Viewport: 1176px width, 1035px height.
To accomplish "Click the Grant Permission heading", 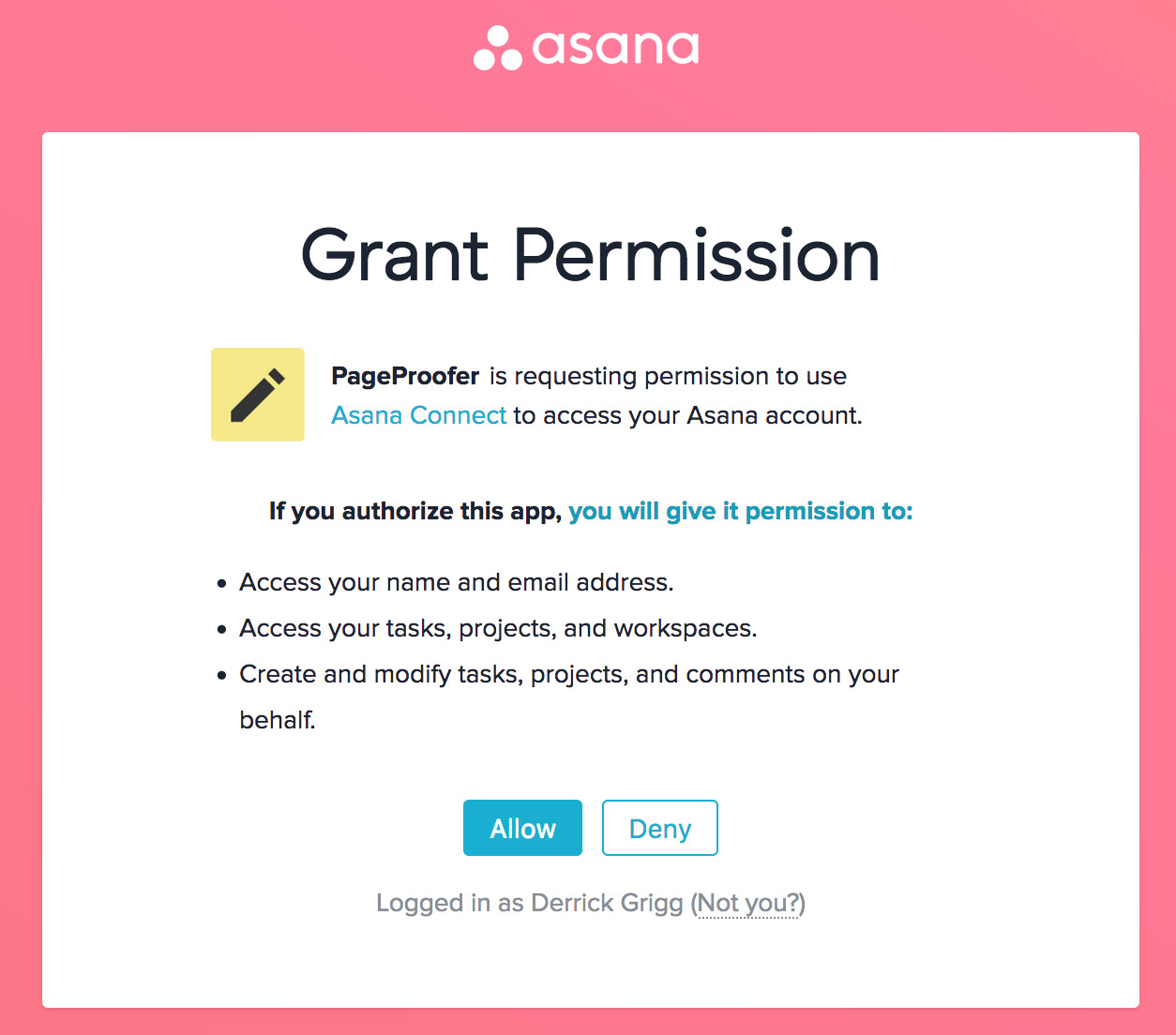I will tap(590, 255).
